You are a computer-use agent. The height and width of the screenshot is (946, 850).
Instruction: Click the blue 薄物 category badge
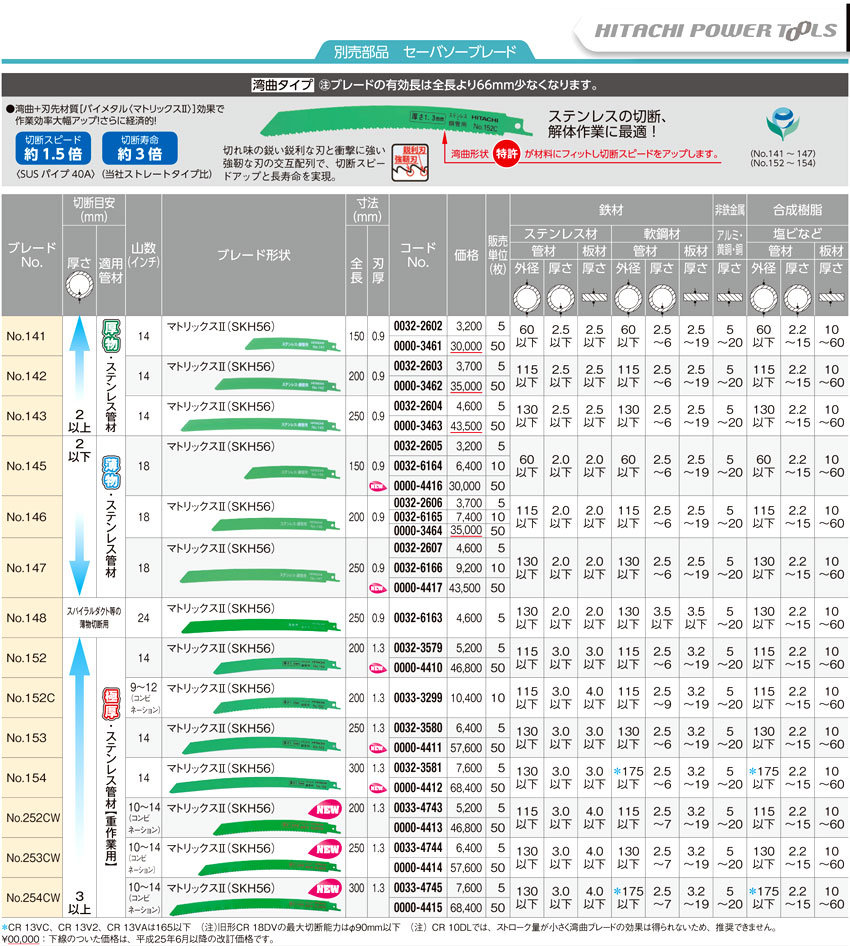pyautogui.click(x=111, y=473)
